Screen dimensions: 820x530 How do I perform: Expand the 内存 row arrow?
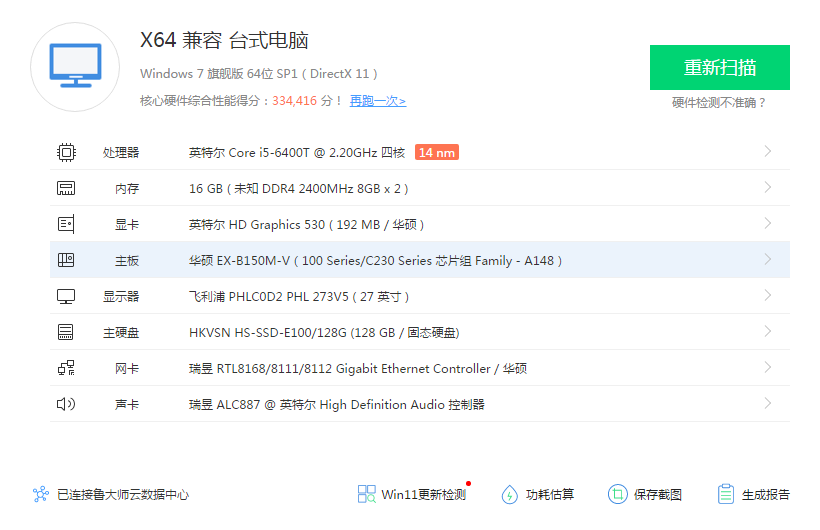(x=768, y=188)
